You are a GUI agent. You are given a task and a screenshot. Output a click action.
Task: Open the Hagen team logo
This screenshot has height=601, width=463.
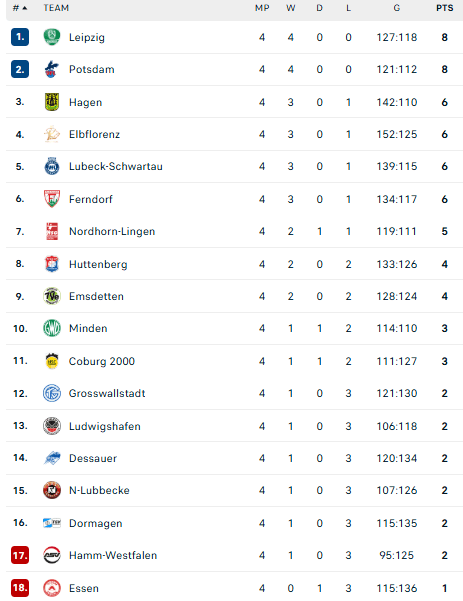click(52, 102)
